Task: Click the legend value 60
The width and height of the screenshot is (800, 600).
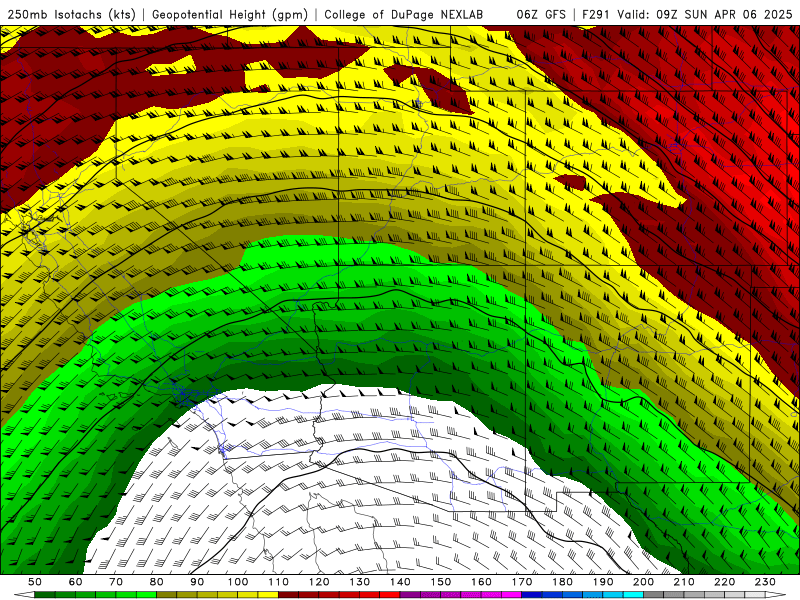Action: coord(76,582)
